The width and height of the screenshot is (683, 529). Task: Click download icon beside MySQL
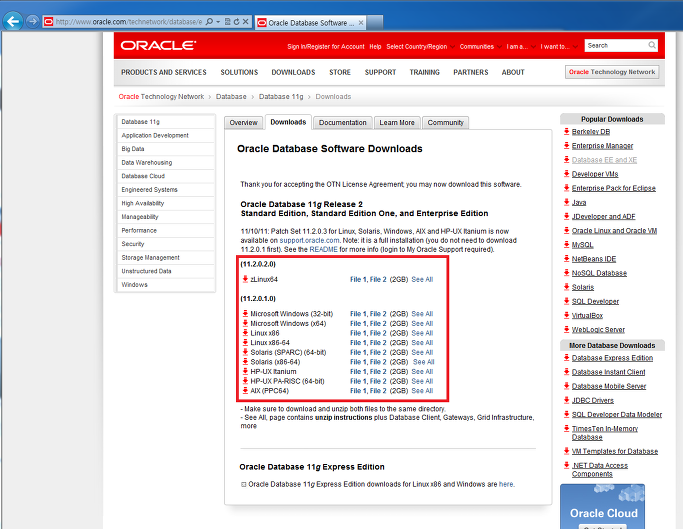(x=566, y=244)
